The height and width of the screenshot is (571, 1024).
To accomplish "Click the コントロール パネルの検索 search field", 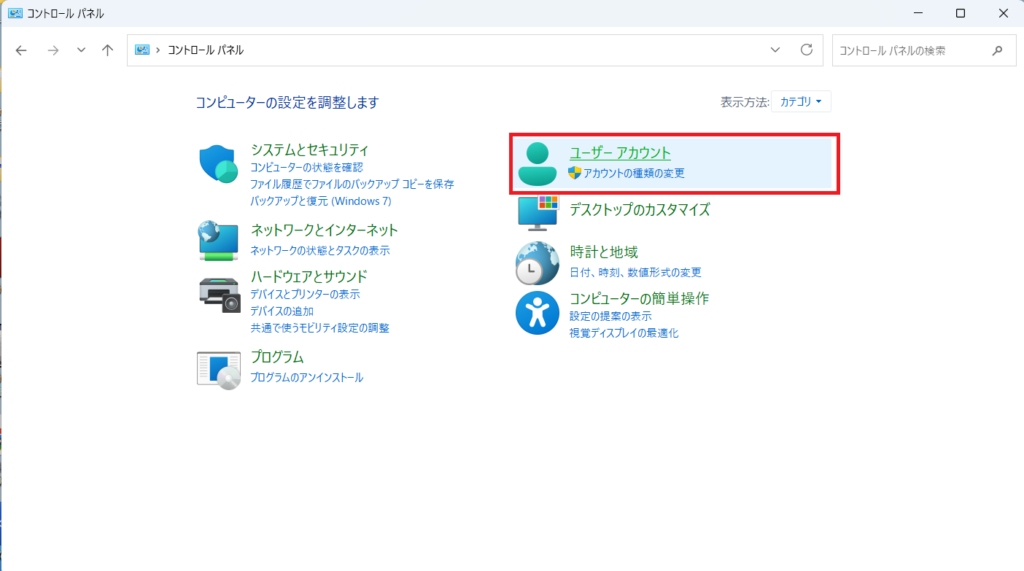I will 910,50.
